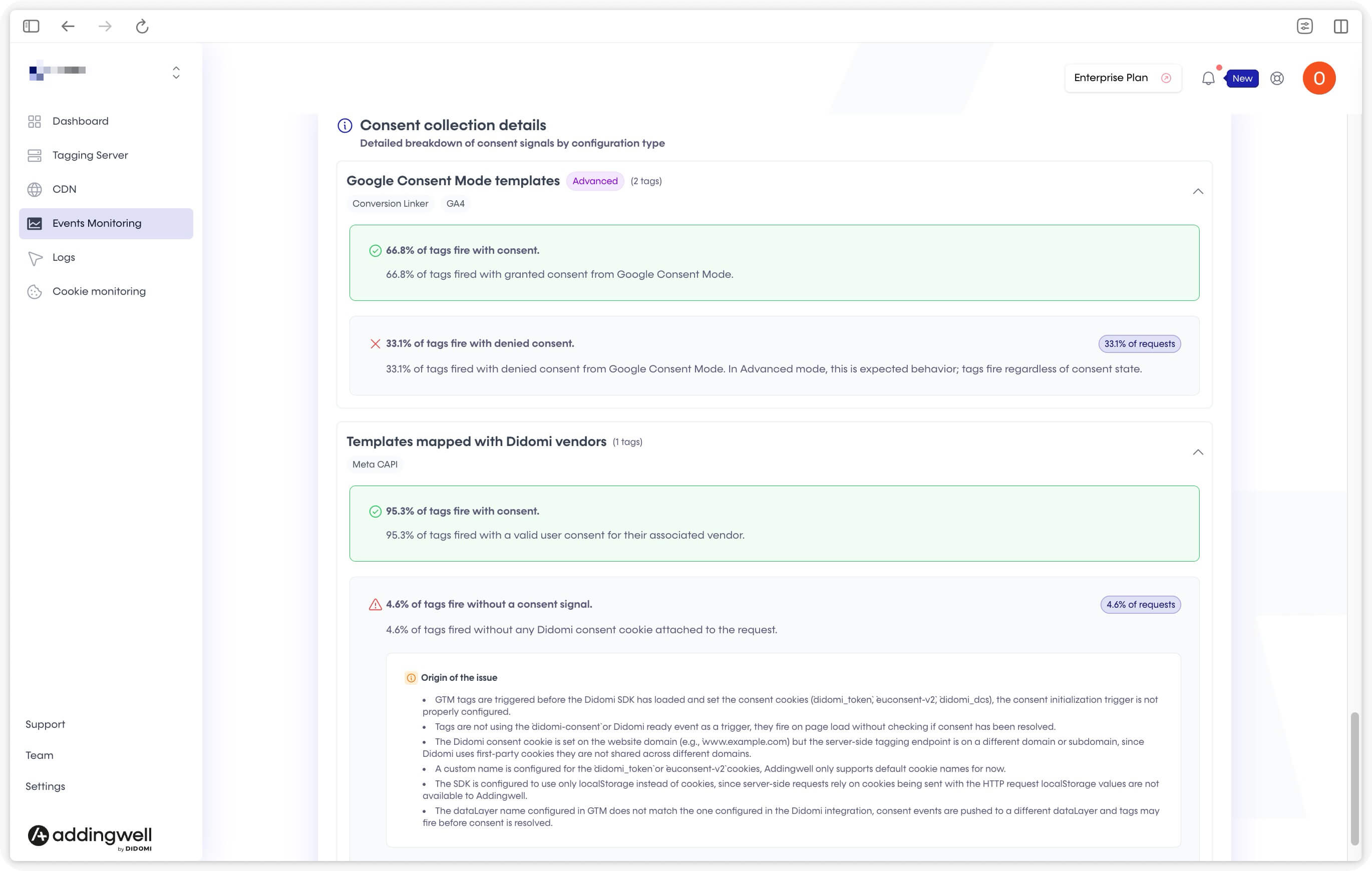
Task: Click the 4.6% of tags fire without consent heading
Action: point(489,604)
